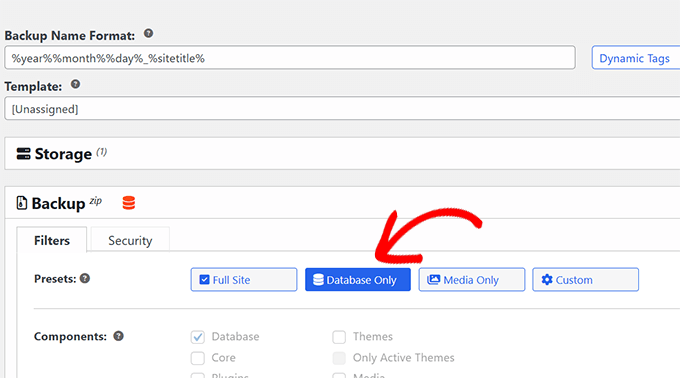Click the Presets label text
680x378 pixels.
pos(55,279)
